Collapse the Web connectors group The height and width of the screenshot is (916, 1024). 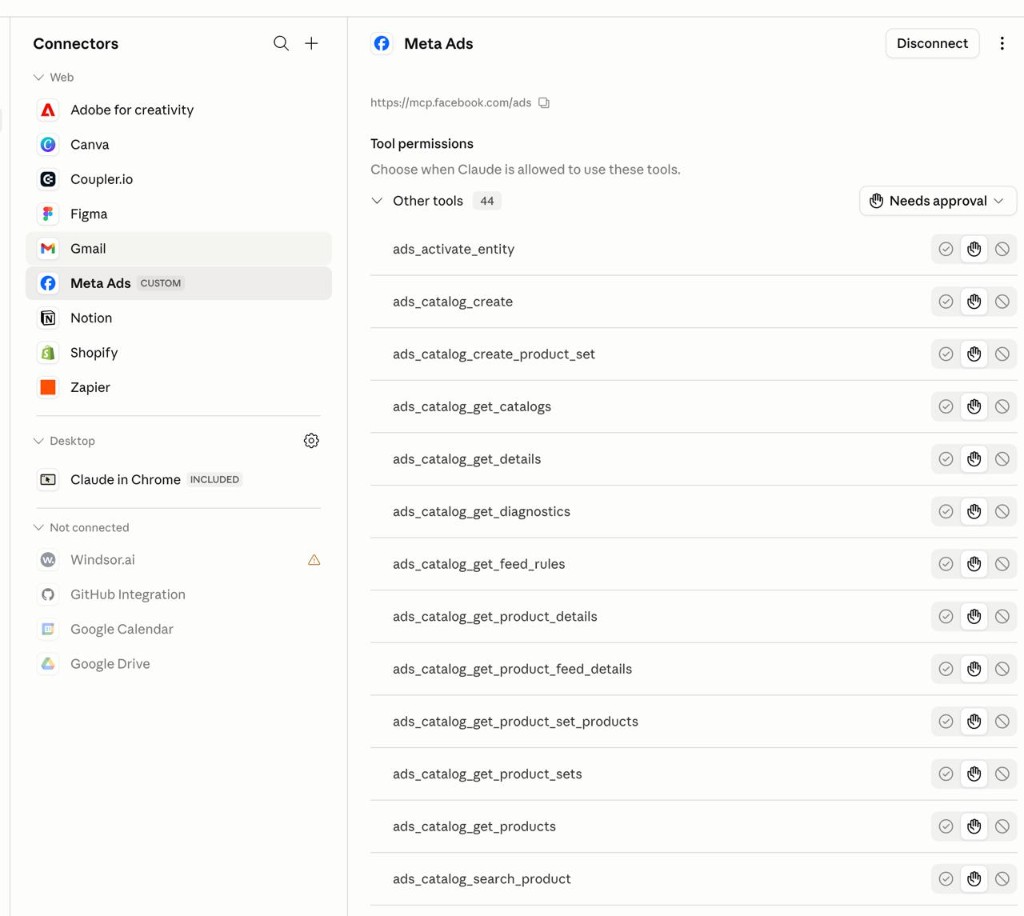39,77
